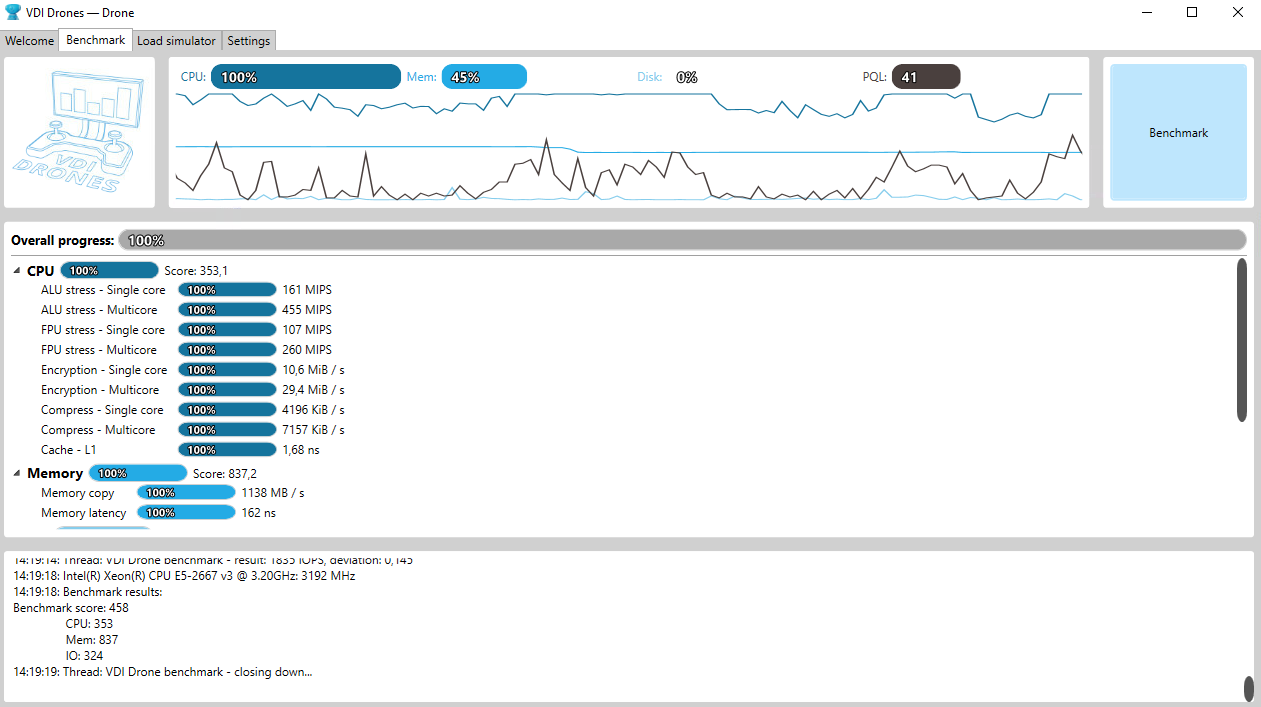Viewport: 1261px width, 707px height.
Task: Collapse the CPU results section
Action: (17, 271)
